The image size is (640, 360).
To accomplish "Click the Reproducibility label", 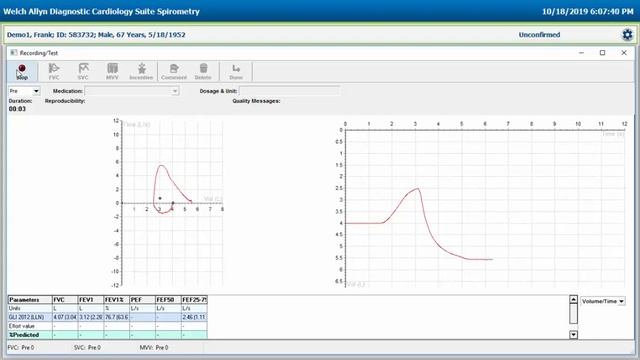I will pyautogui.click(x=65, y=101).
